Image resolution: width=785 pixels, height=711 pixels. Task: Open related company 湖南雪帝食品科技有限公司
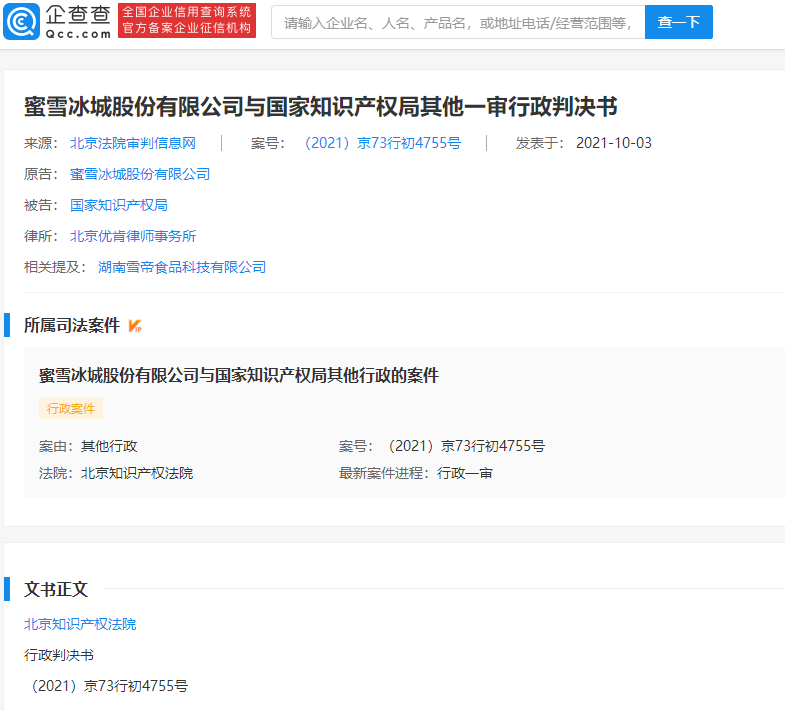tap(182, 267)
